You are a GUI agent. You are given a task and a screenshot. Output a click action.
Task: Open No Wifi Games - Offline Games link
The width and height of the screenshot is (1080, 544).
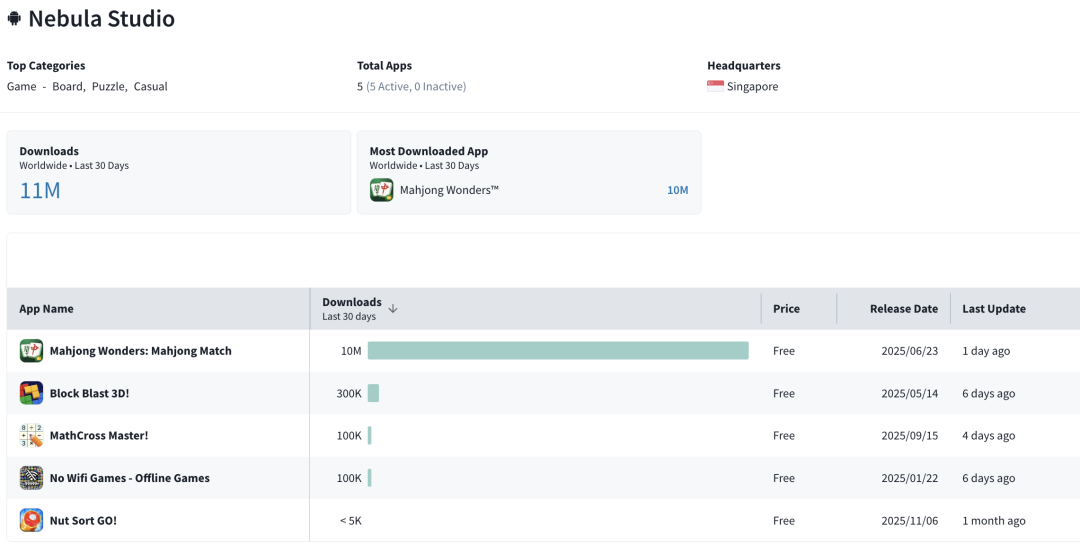(129, 478)
